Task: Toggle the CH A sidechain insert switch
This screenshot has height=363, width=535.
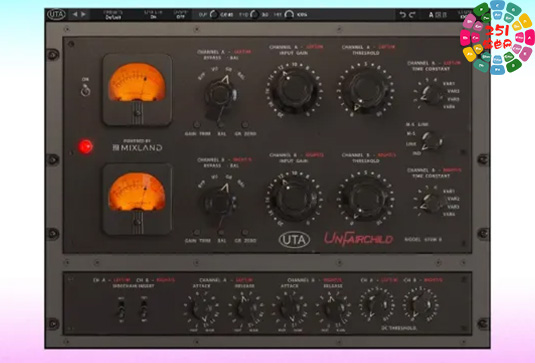Action: pos(121,310)
